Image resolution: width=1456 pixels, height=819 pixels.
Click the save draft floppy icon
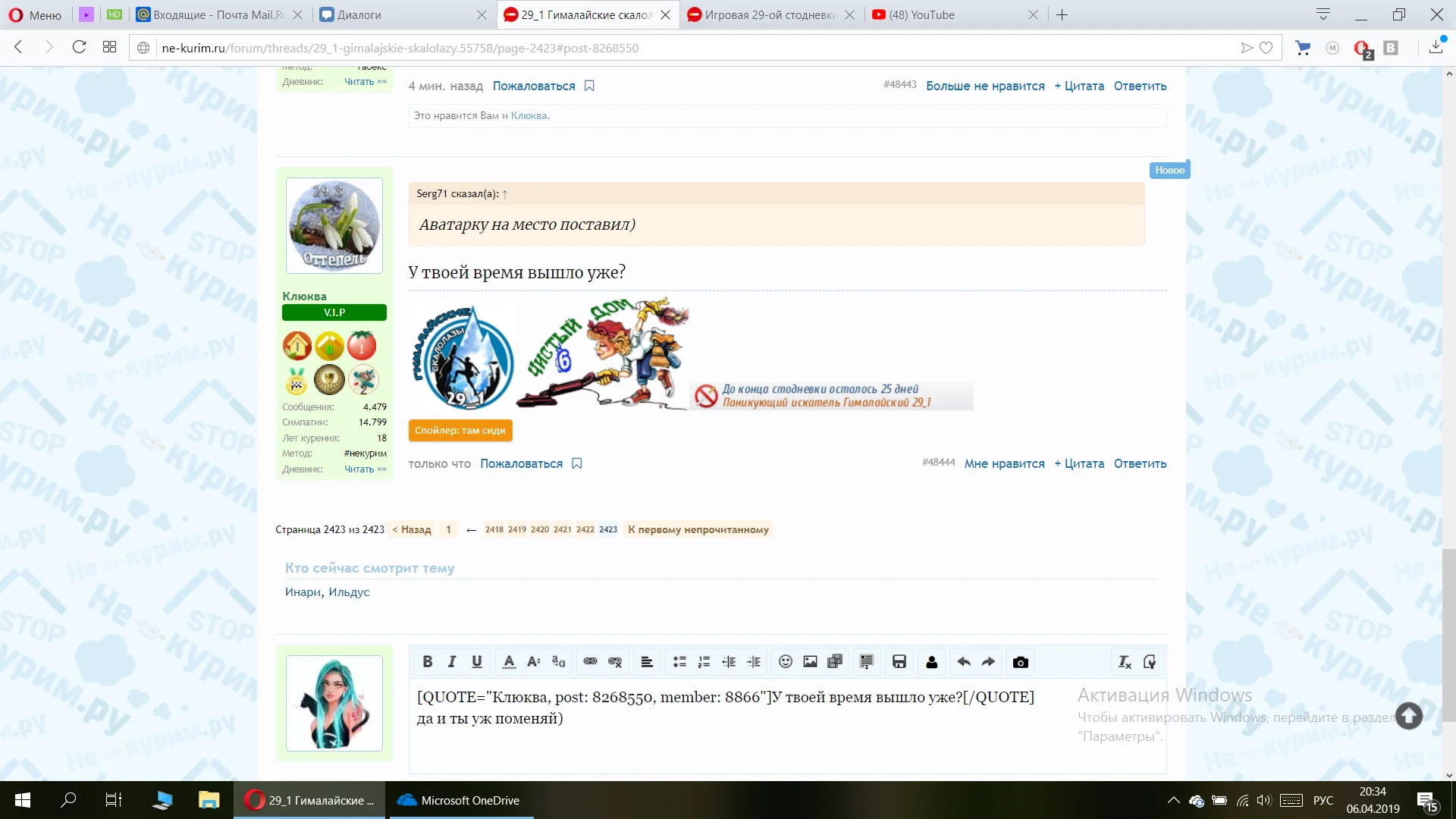point(899,662)
